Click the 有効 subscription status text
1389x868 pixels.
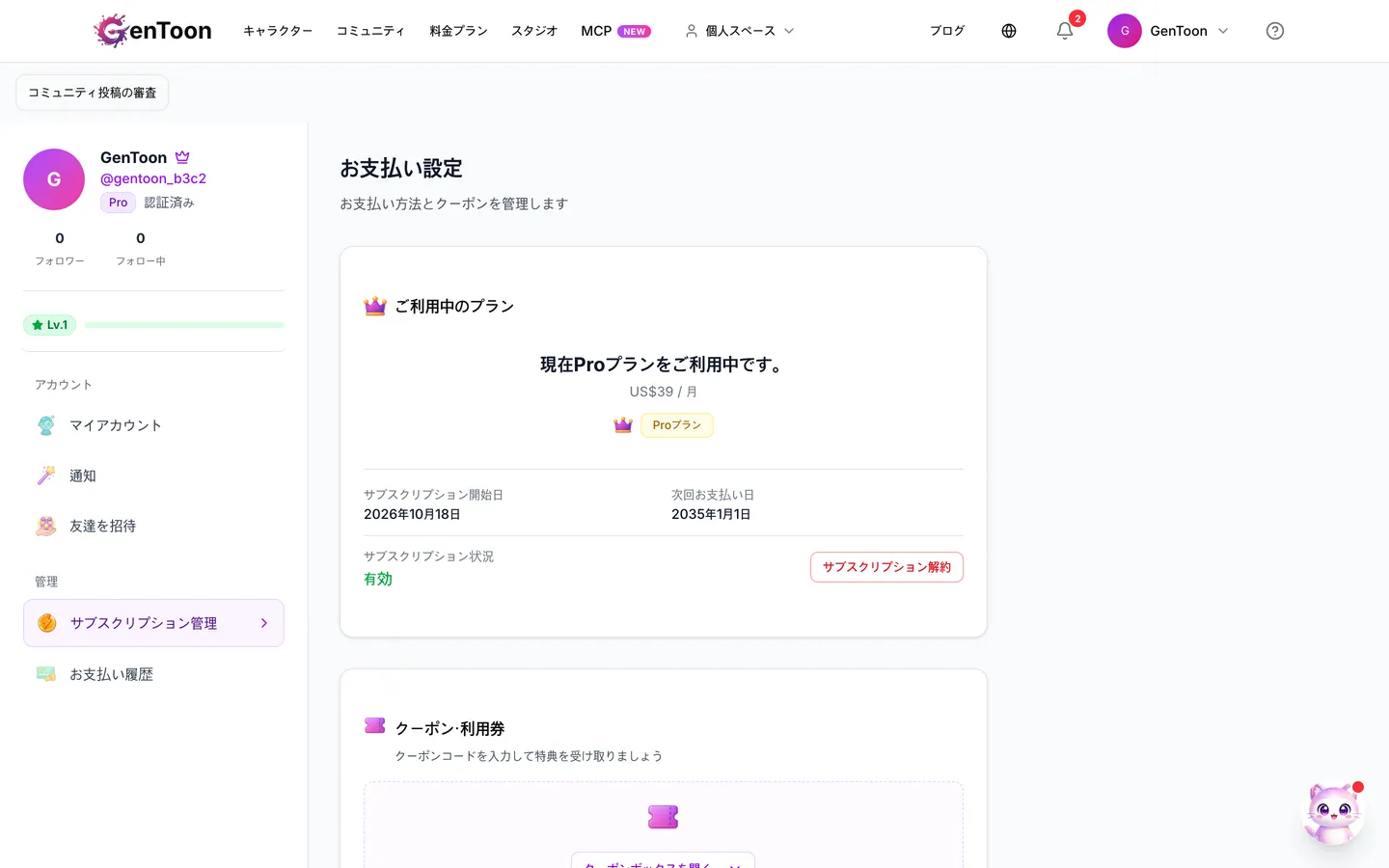pyautogui.click(x=378, y=579)
